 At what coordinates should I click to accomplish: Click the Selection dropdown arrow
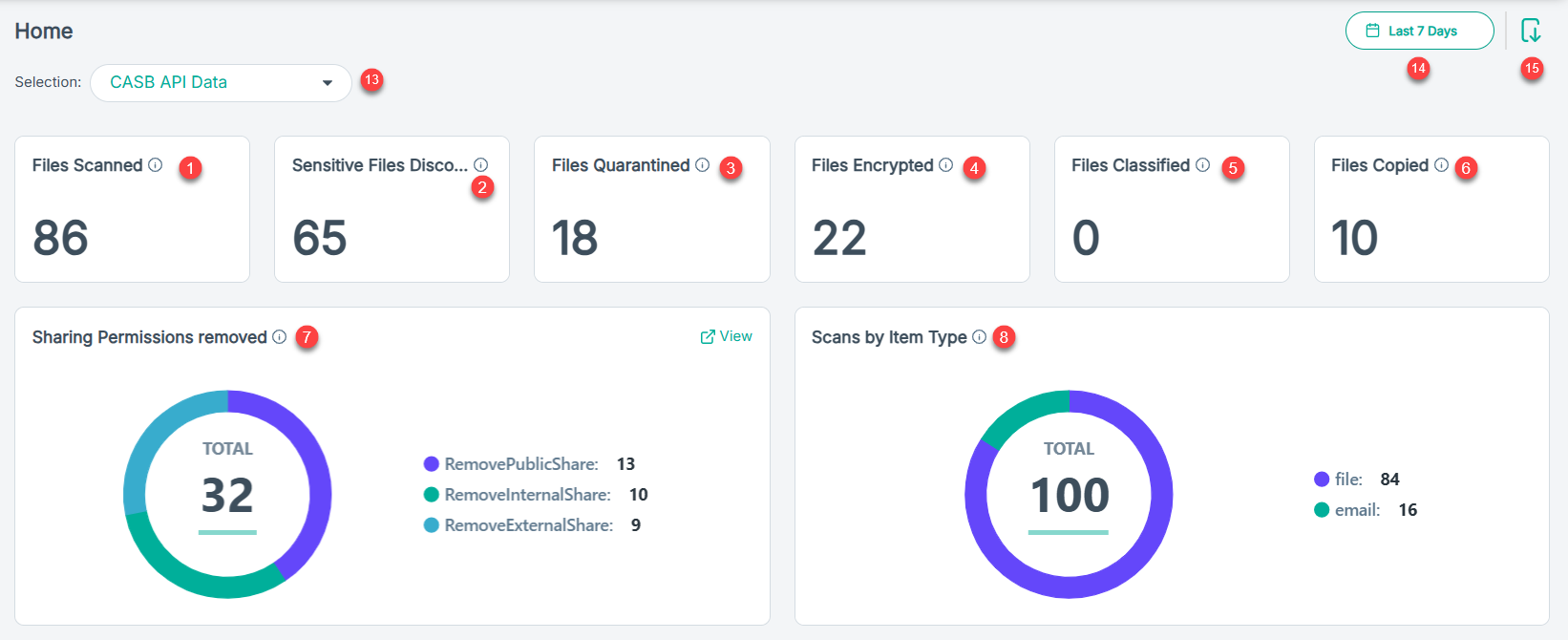click(x=328, y=83)
